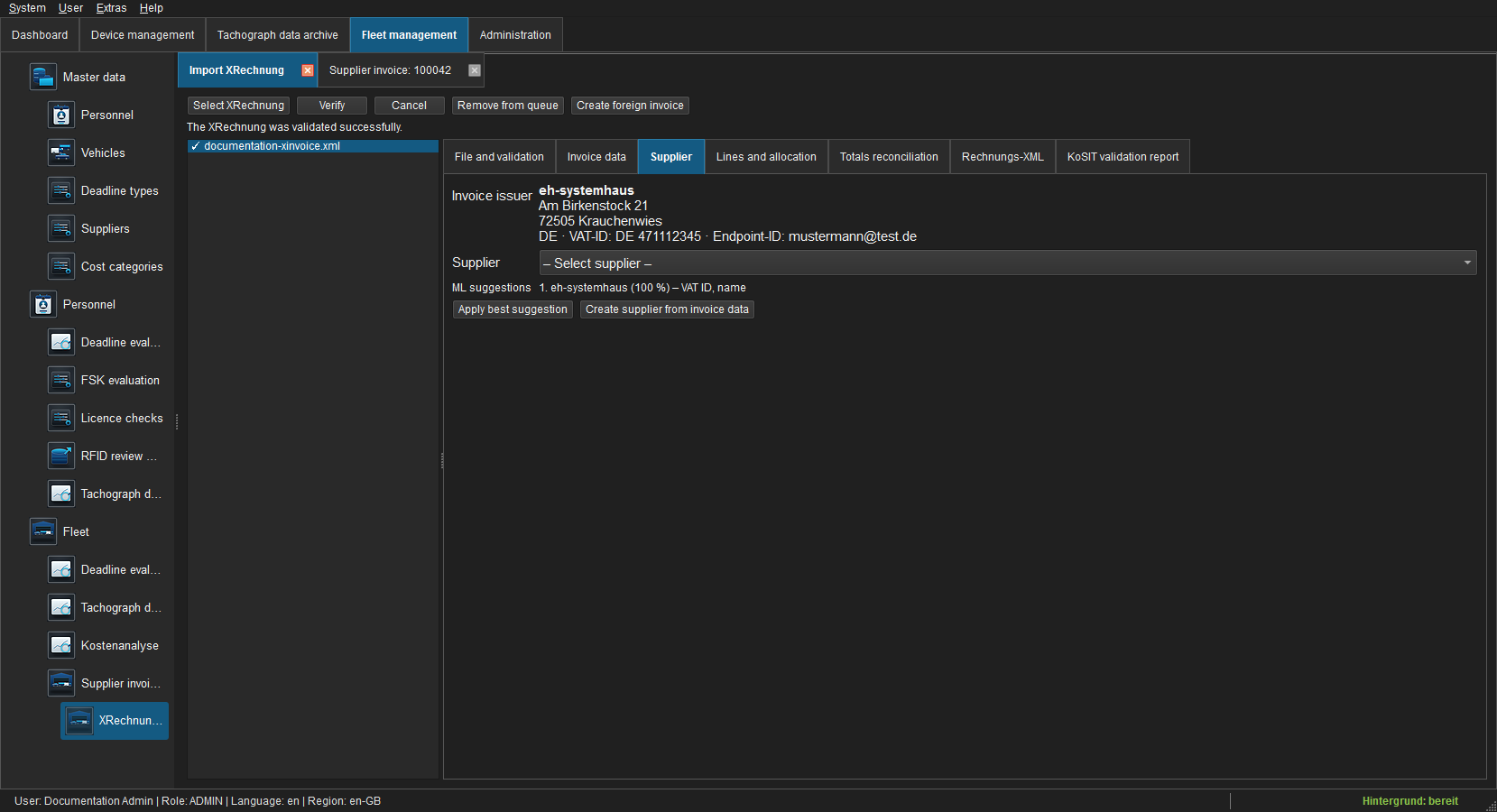Click the Deadline types icon

tap(60, 190)
